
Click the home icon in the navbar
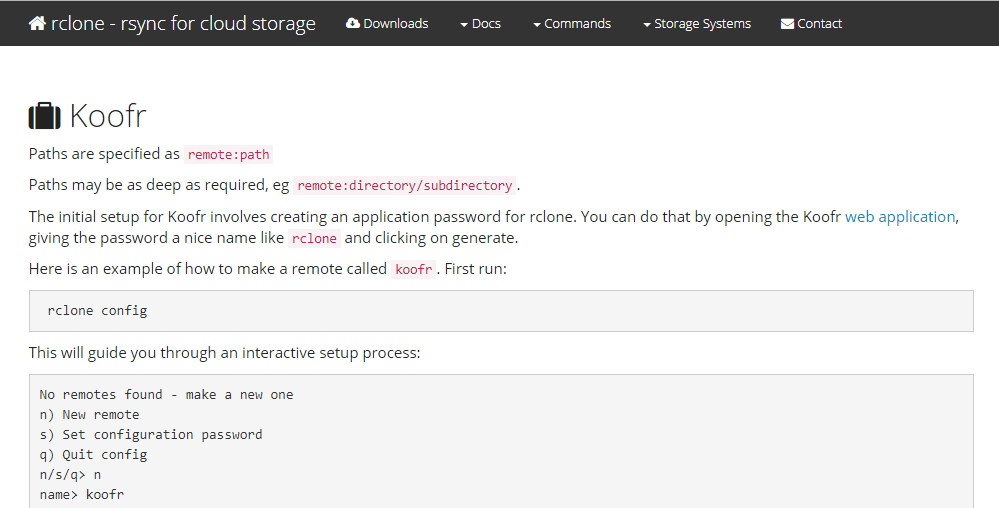tap(37, 23)
